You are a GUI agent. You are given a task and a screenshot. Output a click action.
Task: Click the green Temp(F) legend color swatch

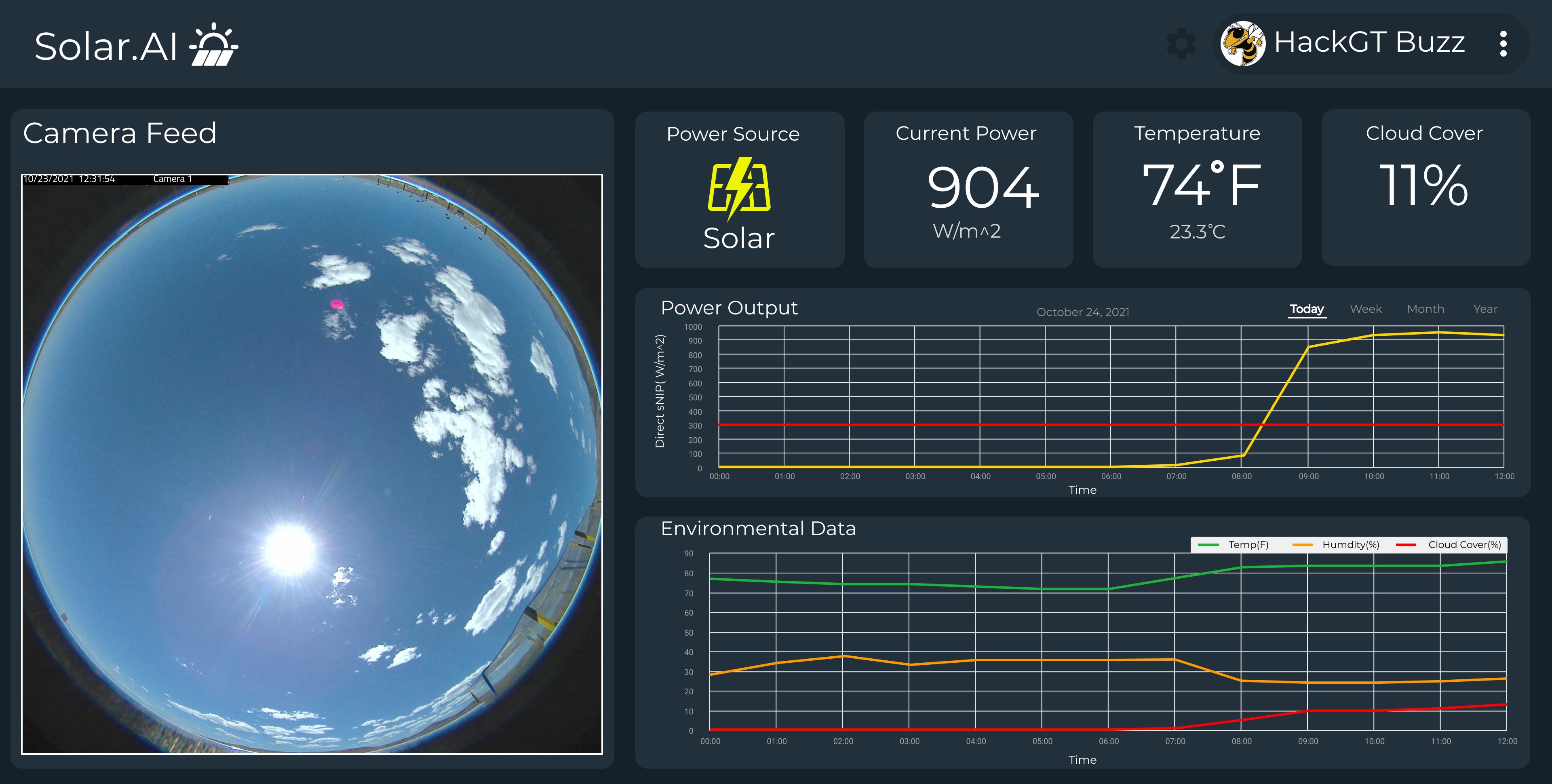pos(1208,545)
